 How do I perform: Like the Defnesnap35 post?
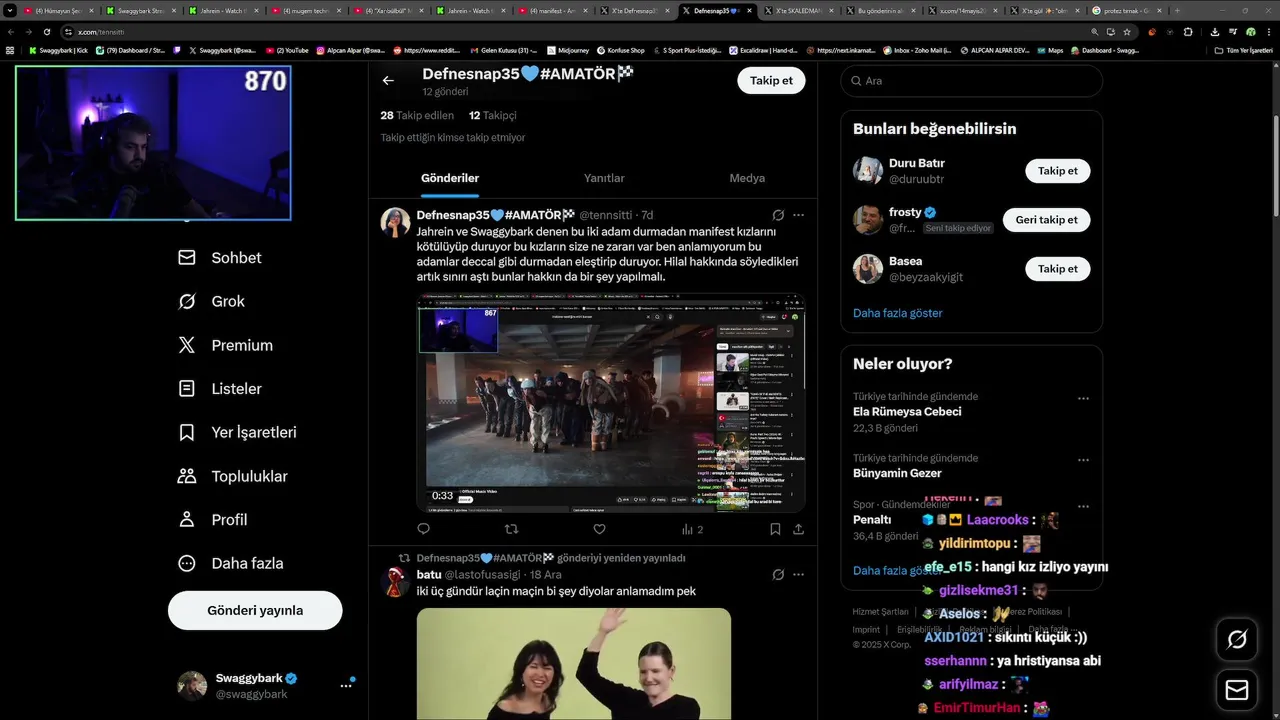(599, 529)
